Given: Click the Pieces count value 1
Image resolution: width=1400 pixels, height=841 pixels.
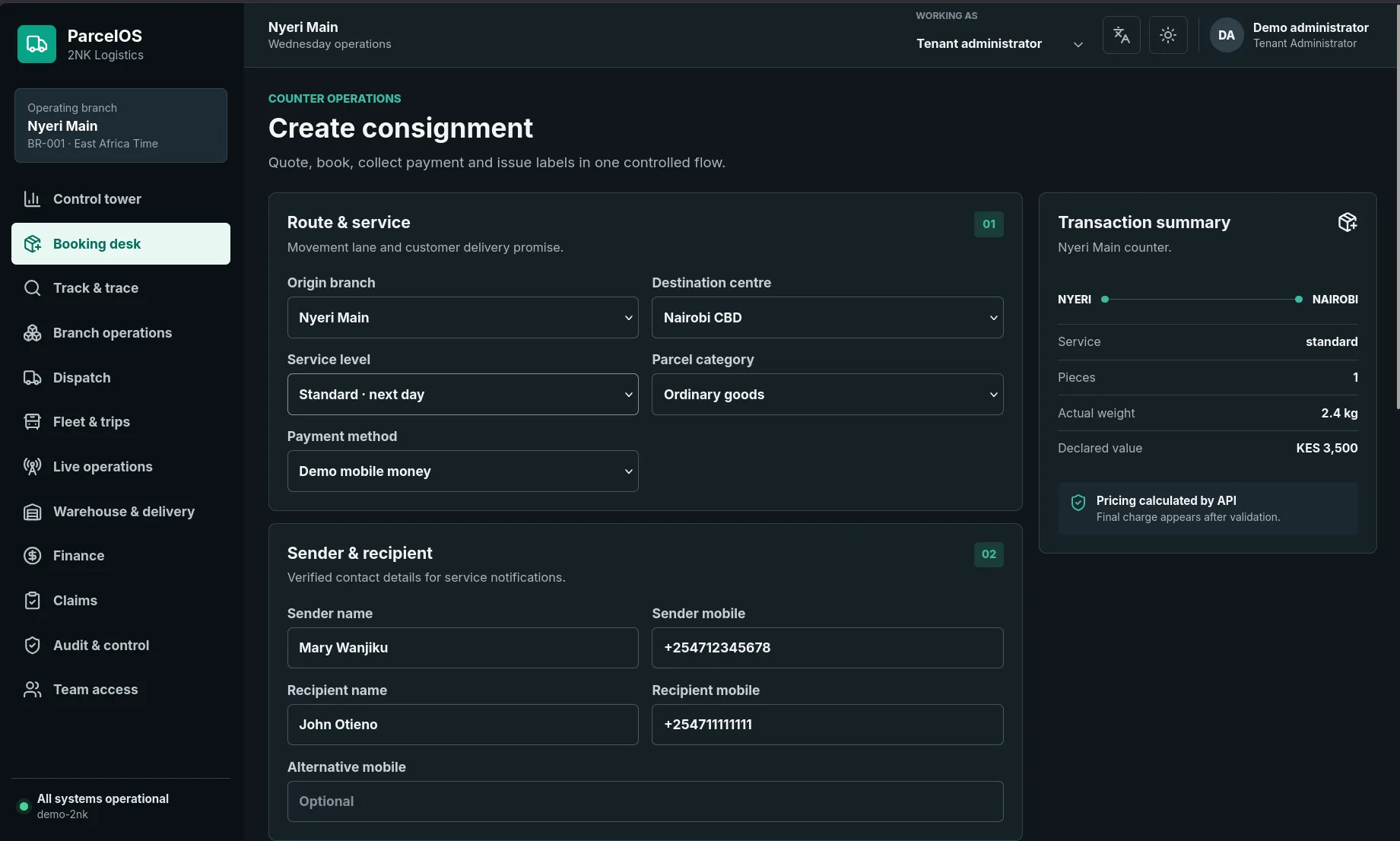Looking at the screenshot, I should (x=1355, y=377).
